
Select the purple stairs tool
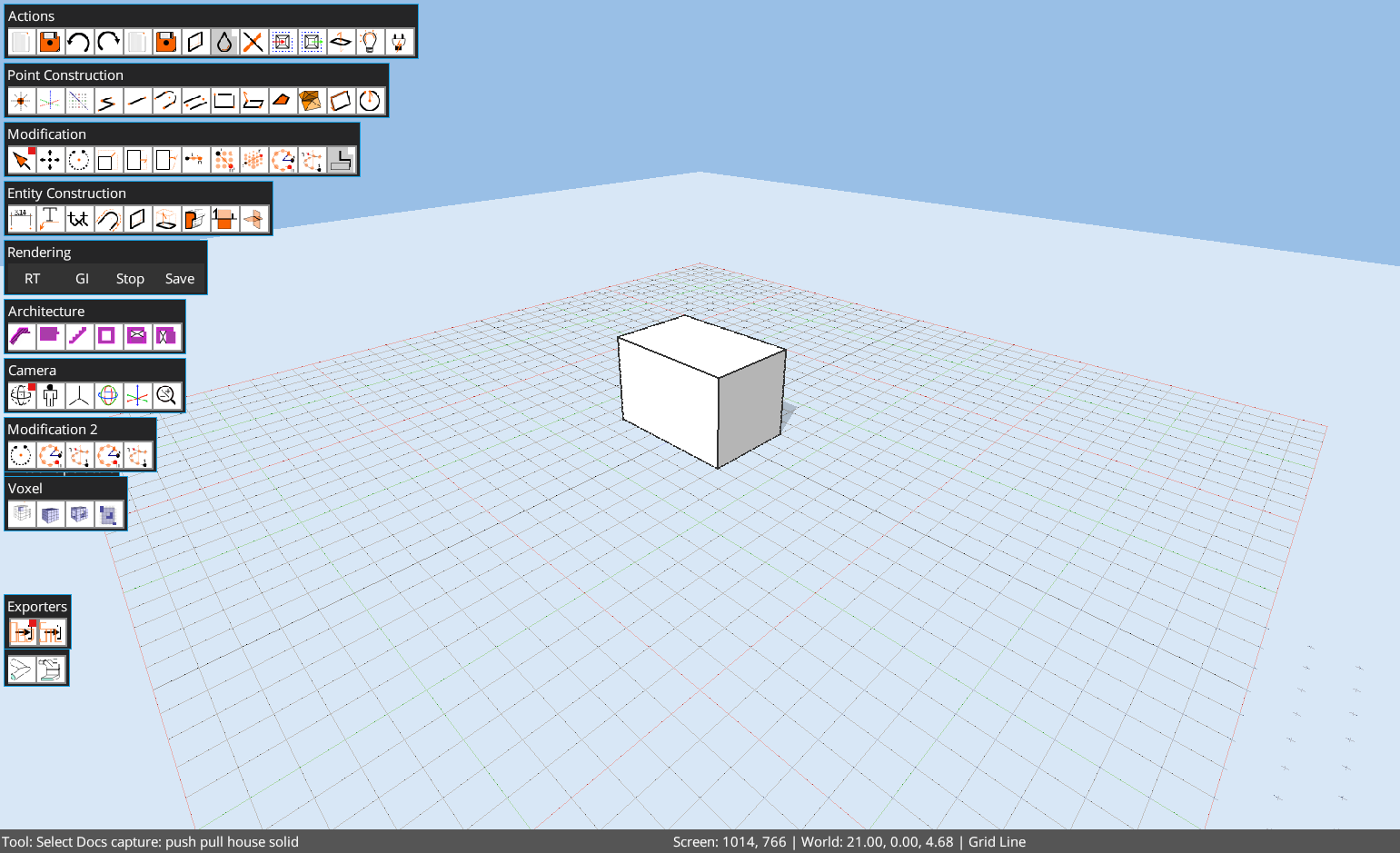[x=79, y=337]
